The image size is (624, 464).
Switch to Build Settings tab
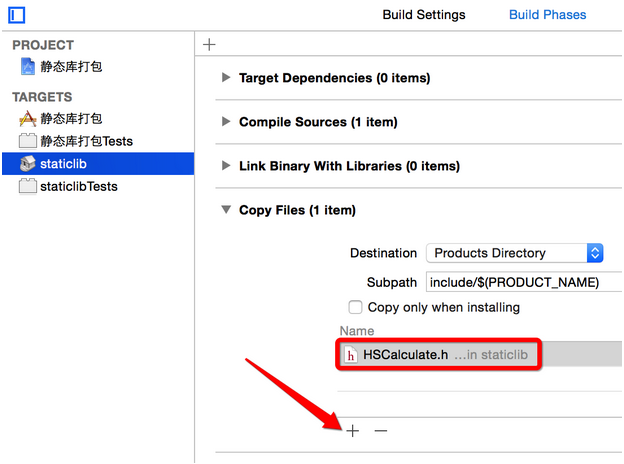click(424, 15)
